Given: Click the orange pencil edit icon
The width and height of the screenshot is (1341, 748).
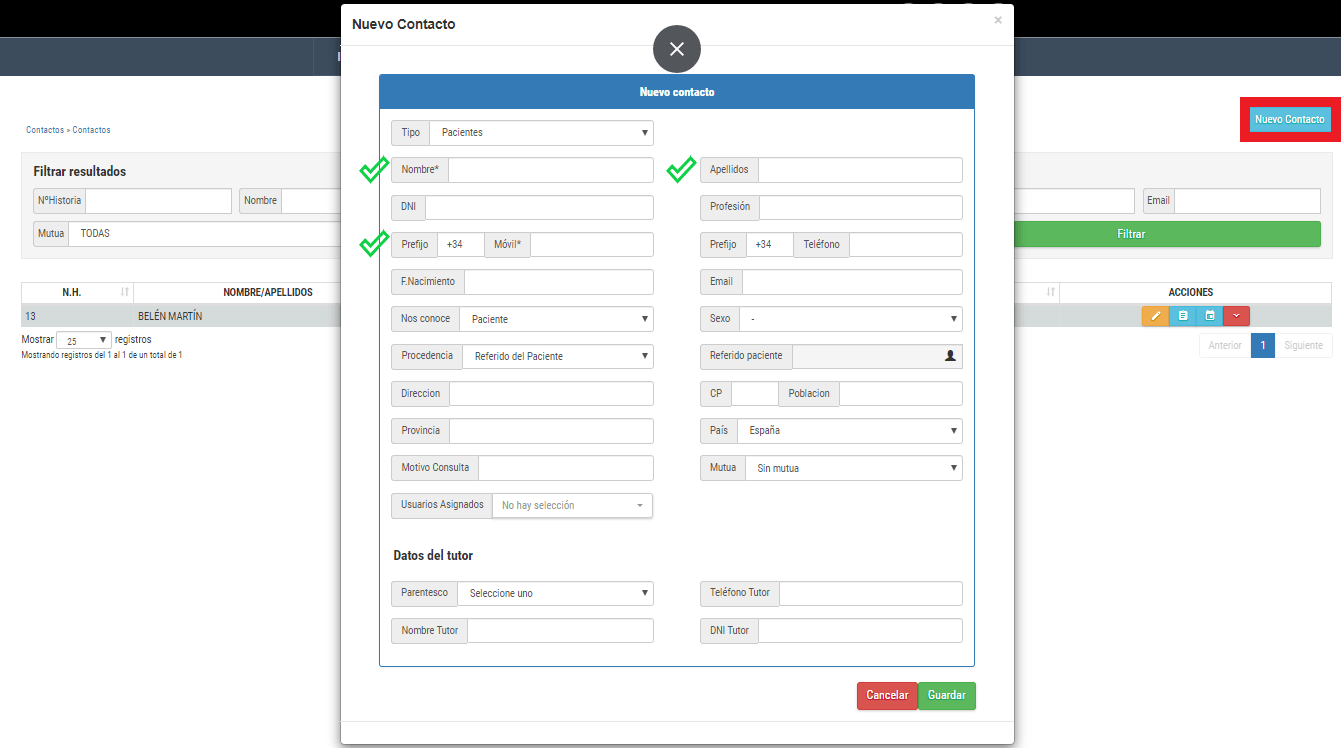Looking at the screenshot, I should [1155, 316].
